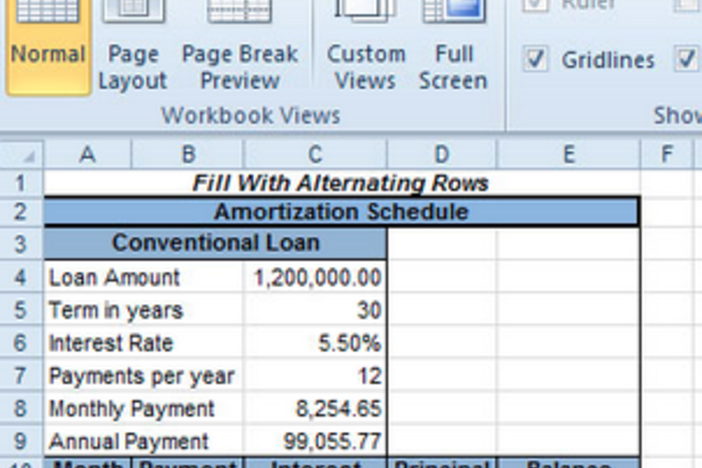This screenshot has height=468, width=702.
Task: Select row 8 header
Action: [21, 408]
